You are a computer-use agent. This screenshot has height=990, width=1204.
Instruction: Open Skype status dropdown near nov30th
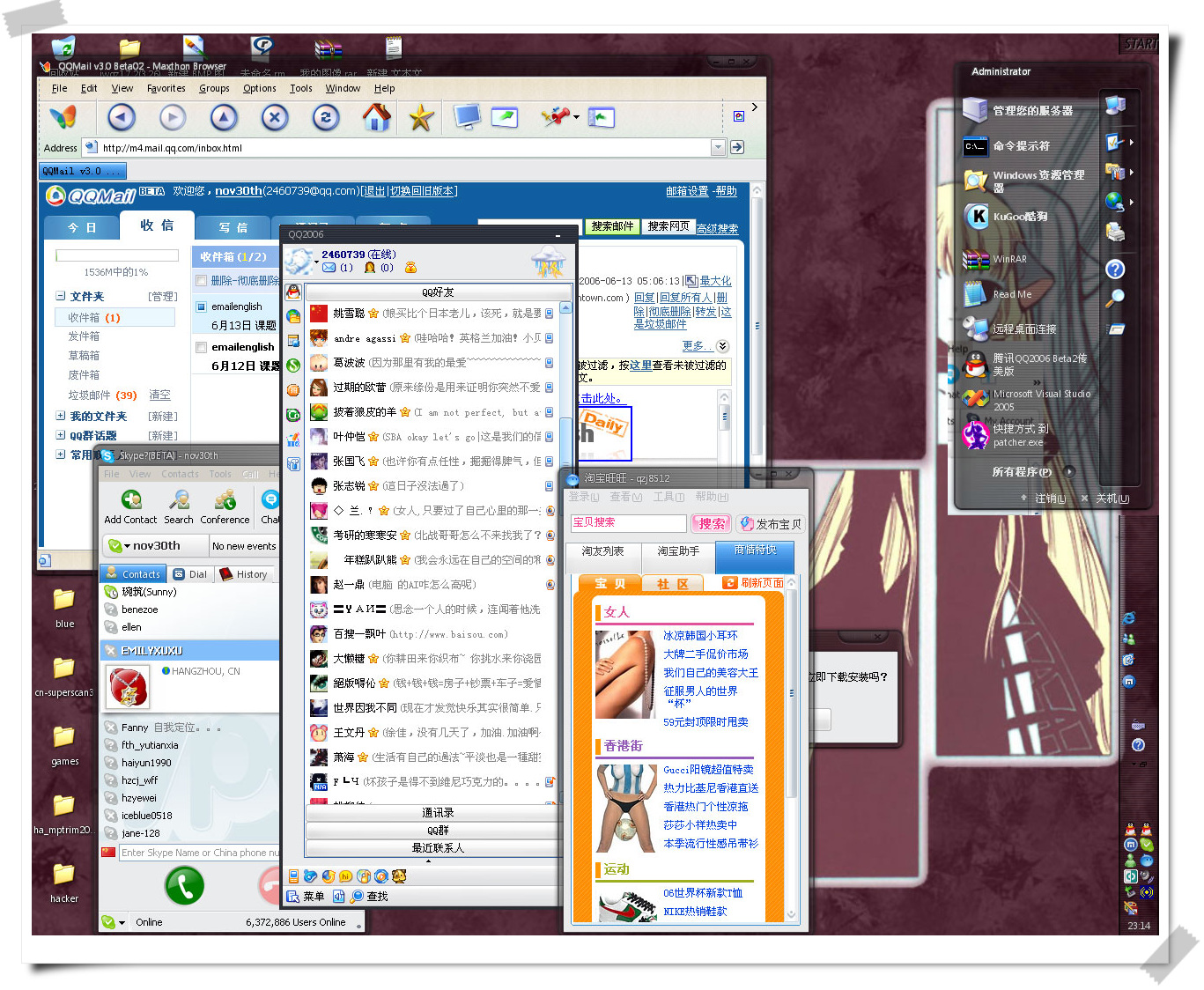[x=119, y=546]
